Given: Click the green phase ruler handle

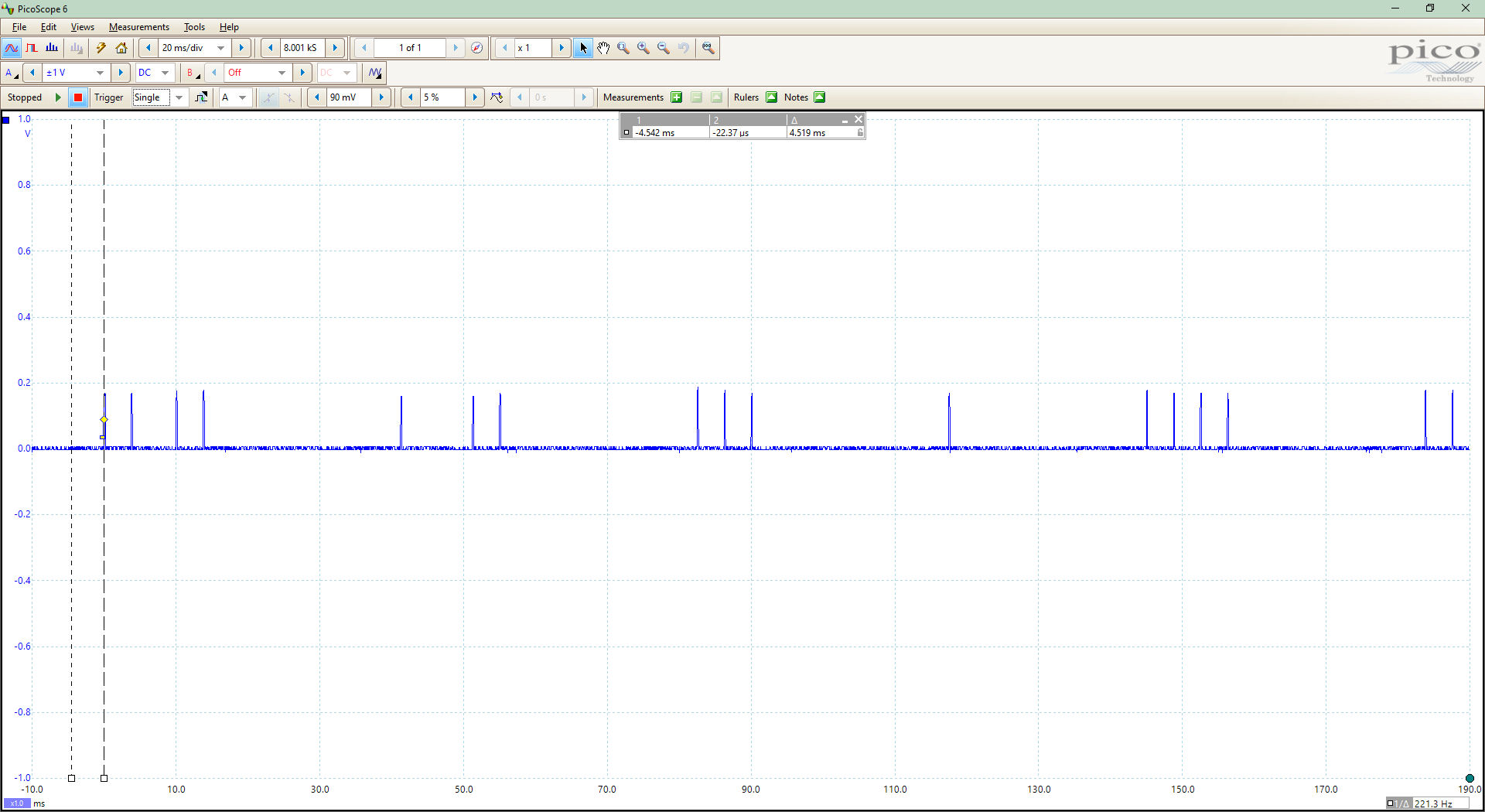Looking at the screenshot, I should pyautogui.click(x=1470, y=779).
